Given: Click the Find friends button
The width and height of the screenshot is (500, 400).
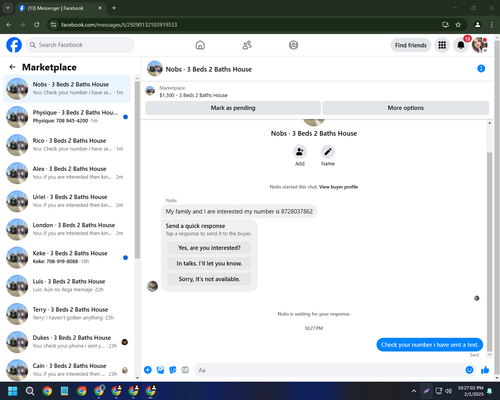Looking at the screenshot, I should pos(411,45).
